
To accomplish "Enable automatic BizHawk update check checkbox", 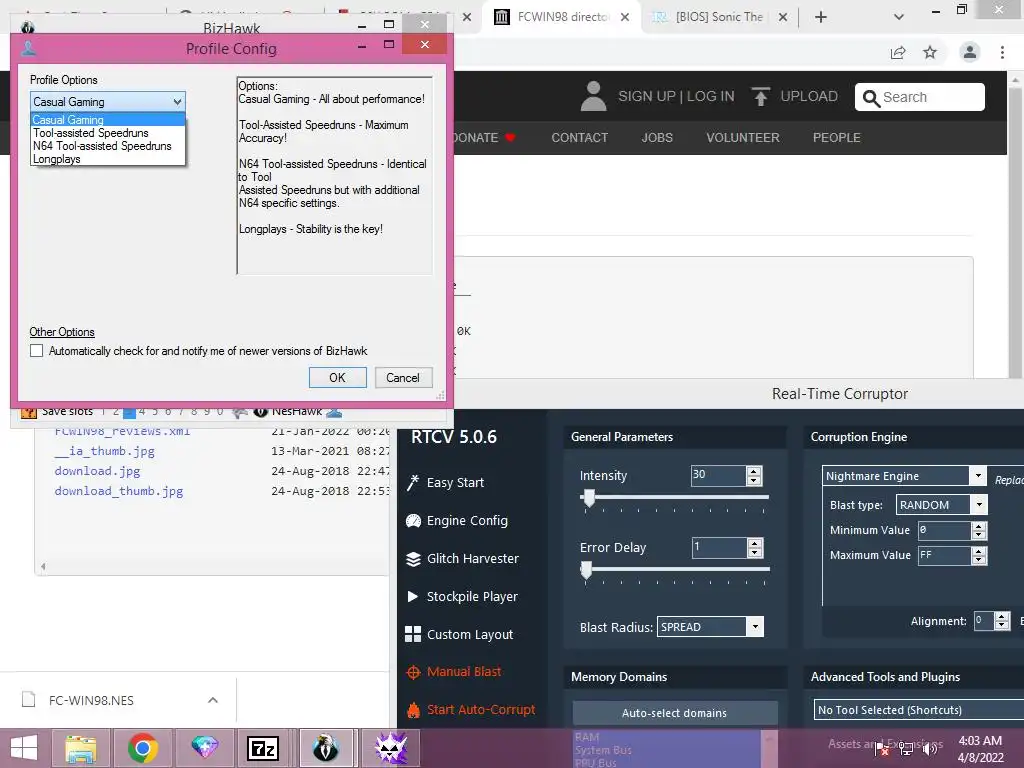I will point(37,351).
